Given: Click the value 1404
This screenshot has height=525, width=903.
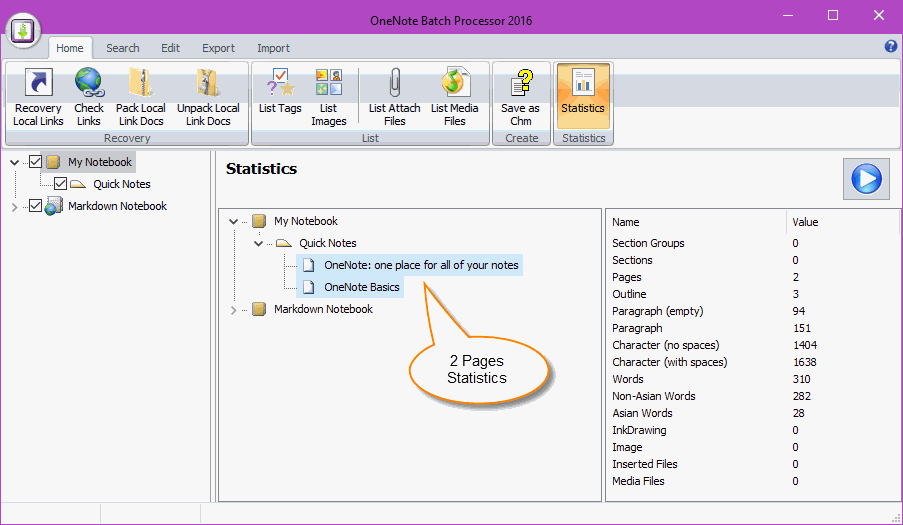Looking at the screenshot, I should pos(805,345).
